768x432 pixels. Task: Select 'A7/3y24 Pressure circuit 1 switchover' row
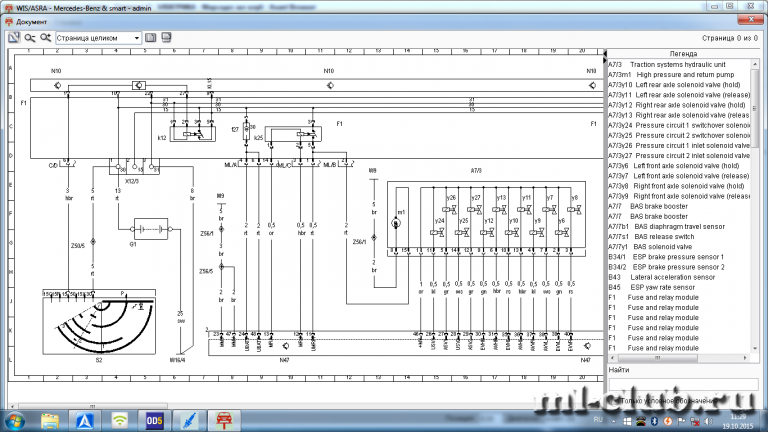click(x=679, y=125)
